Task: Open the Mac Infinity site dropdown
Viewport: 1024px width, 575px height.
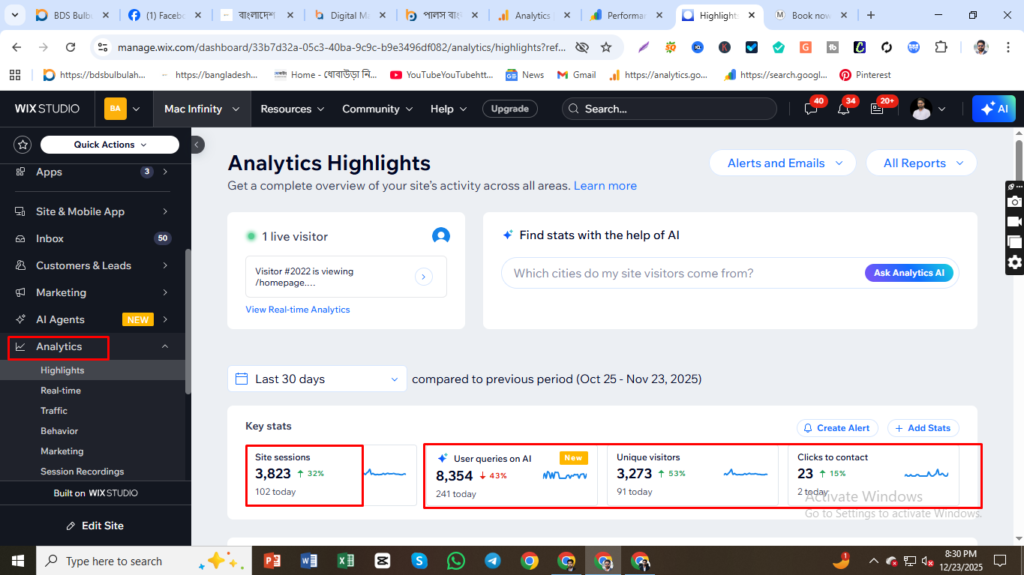Action: [x=202, y=109]
